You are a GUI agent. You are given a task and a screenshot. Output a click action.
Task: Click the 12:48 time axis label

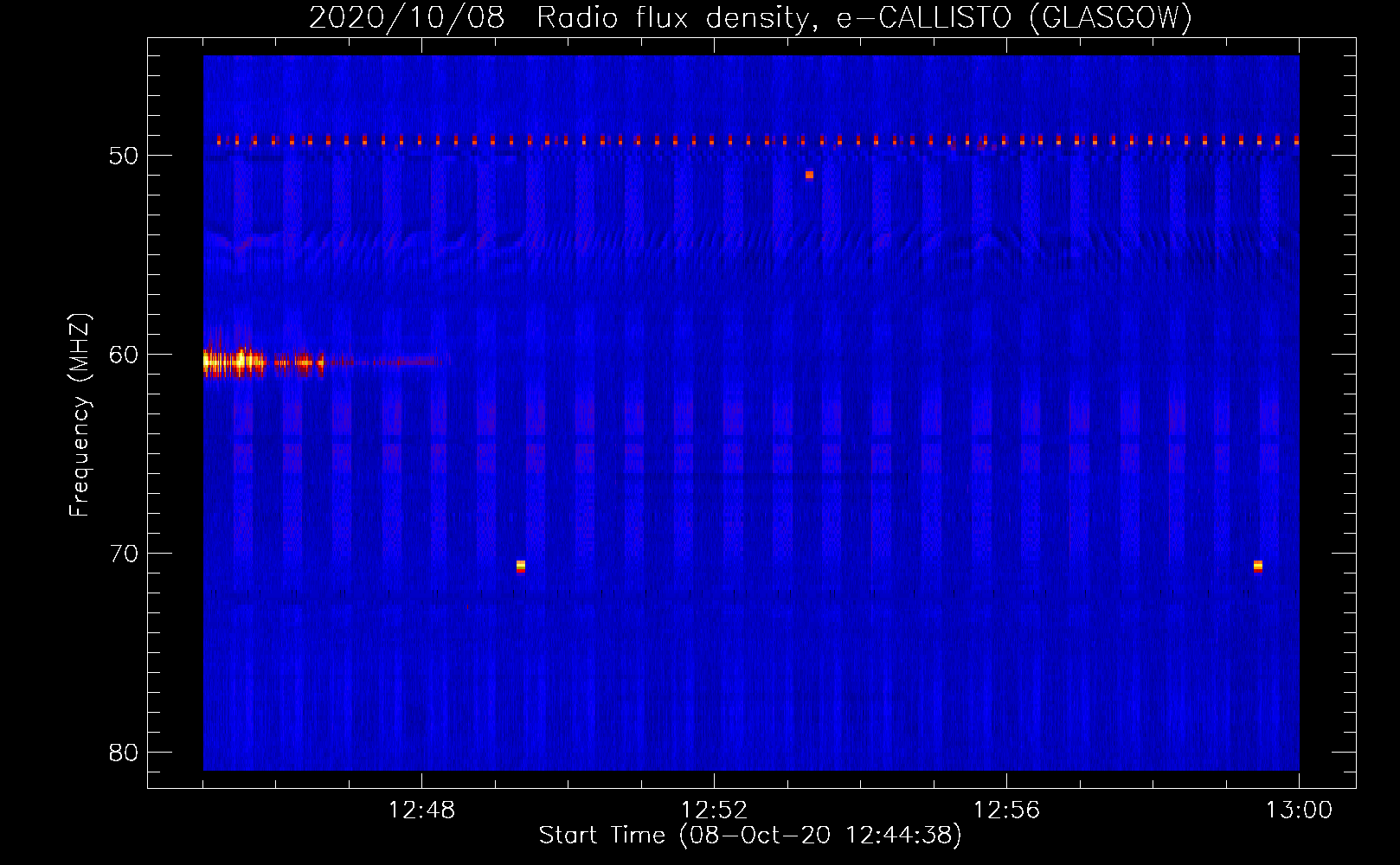[x=421, y=811]
